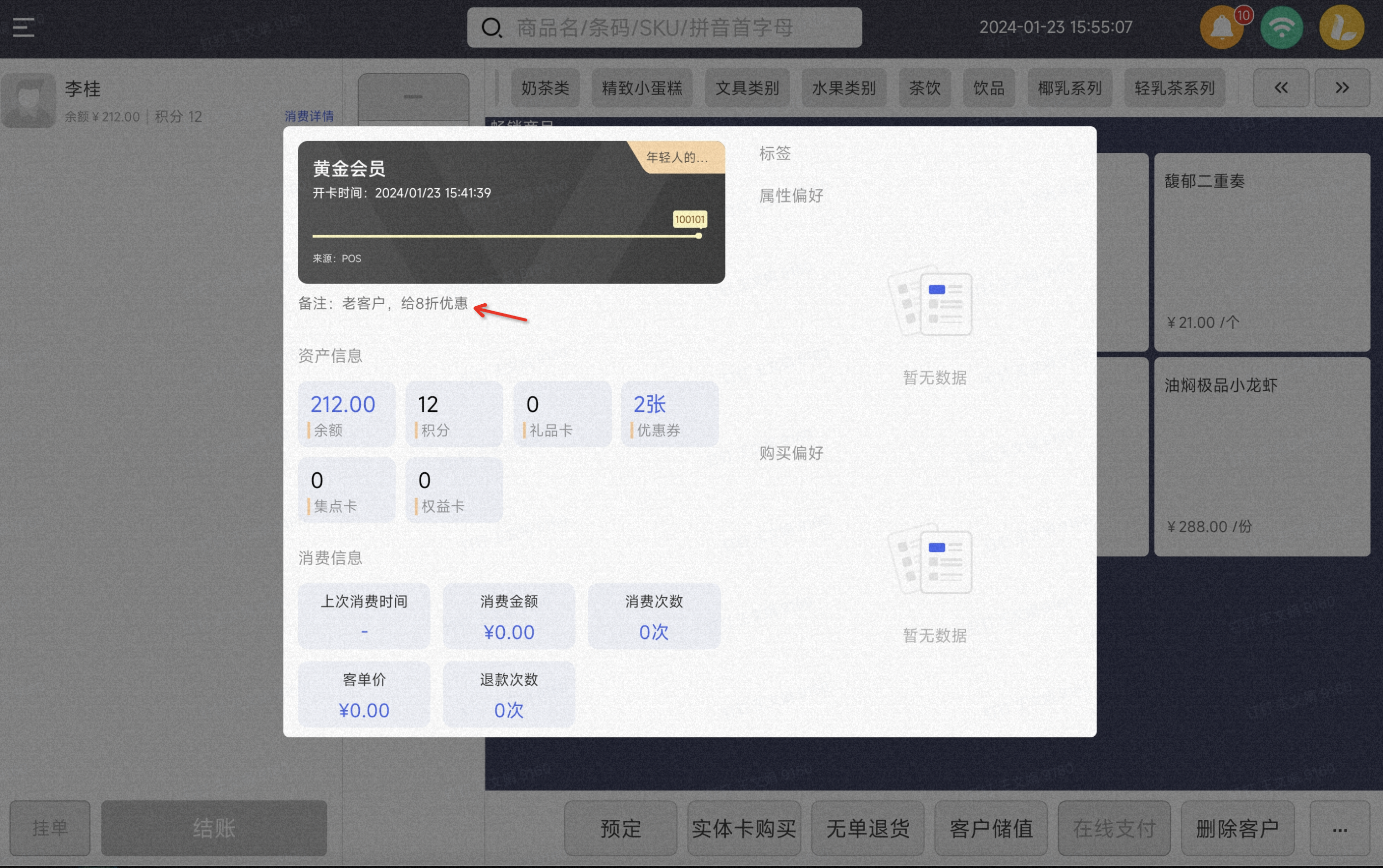This screenshot has width=1383, height=868.
Task: Click the membership level progress bar
Action: (x=506, y=236)
